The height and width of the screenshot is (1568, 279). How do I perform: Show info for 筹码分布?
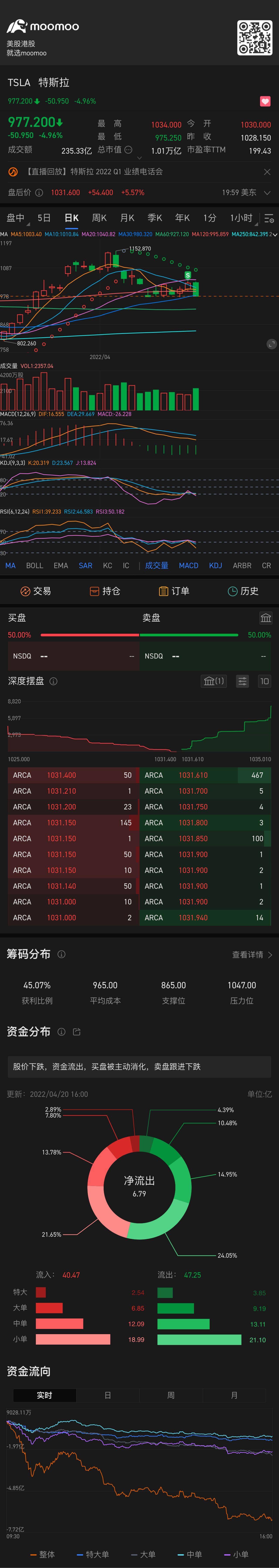tap(61, 955)
